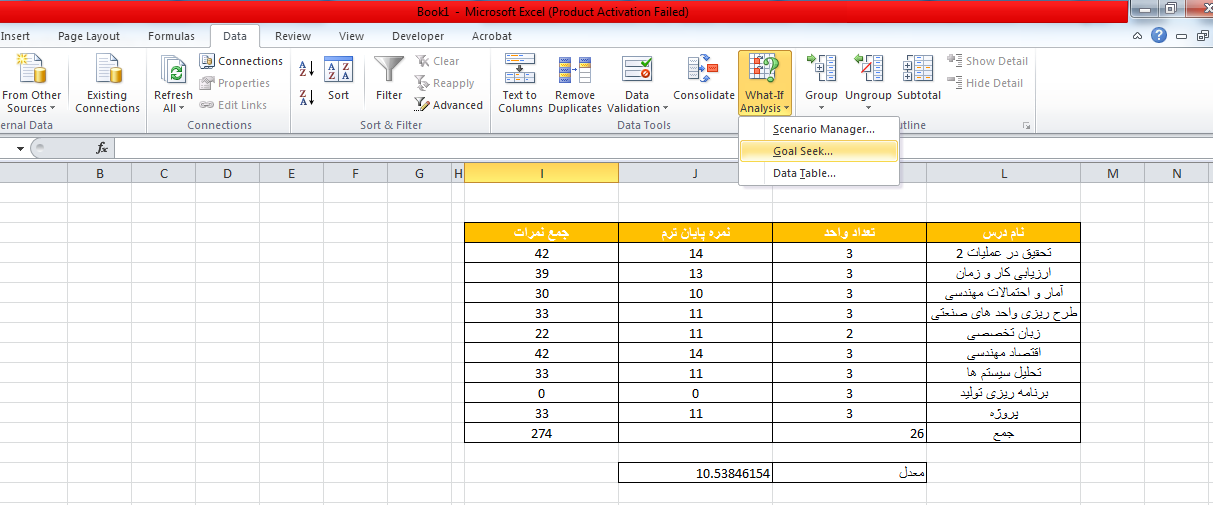Click the course cell اقتصاد مهندسی

point(1003,352)
